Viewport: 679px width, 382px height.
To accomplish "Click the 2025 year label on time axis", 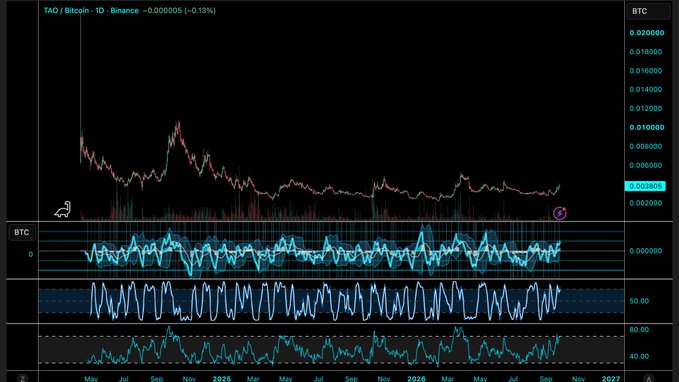I will 222,379.
